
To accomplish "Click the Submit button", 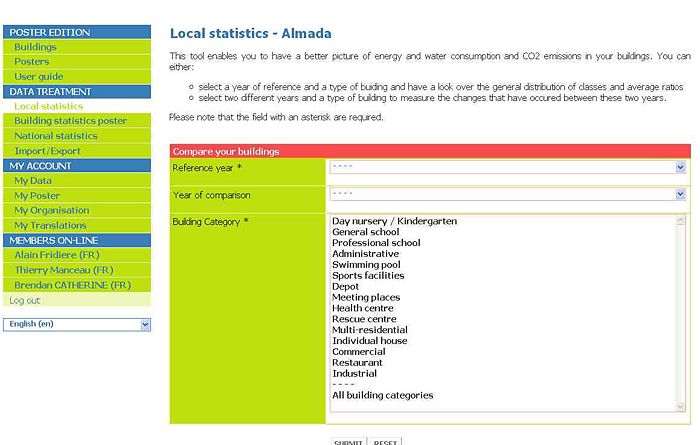I will 349,441.
